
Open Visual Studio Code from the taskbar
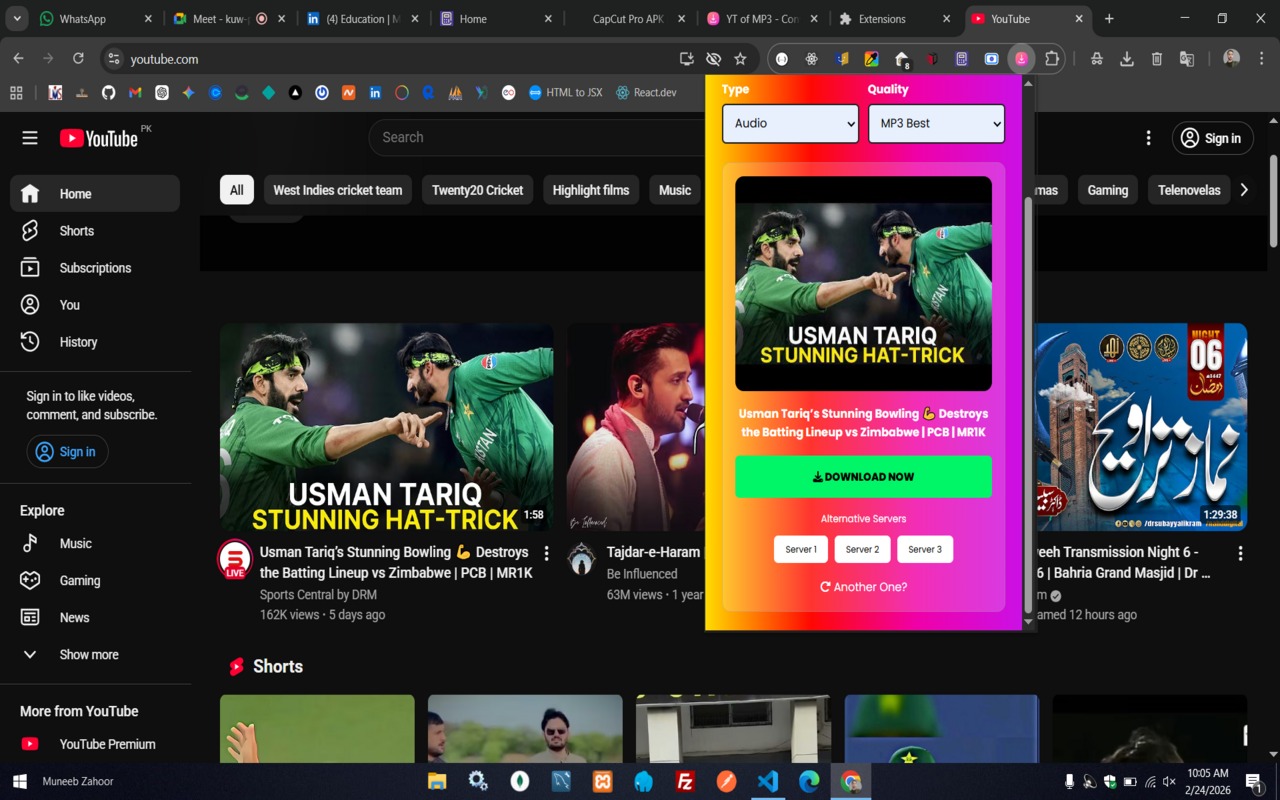tap(768, 781)
